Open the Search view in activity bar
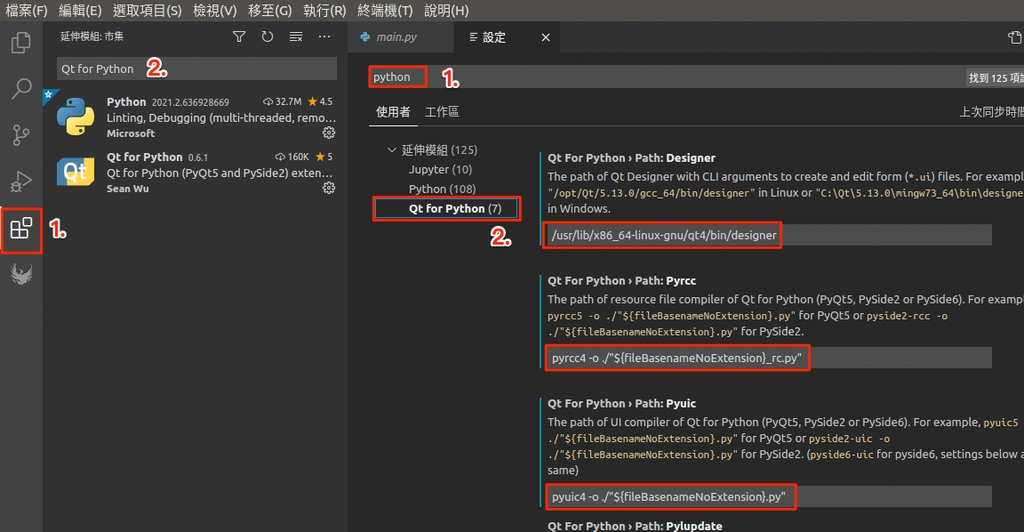This screenshot has width=1024, height=532. (21, 88)
